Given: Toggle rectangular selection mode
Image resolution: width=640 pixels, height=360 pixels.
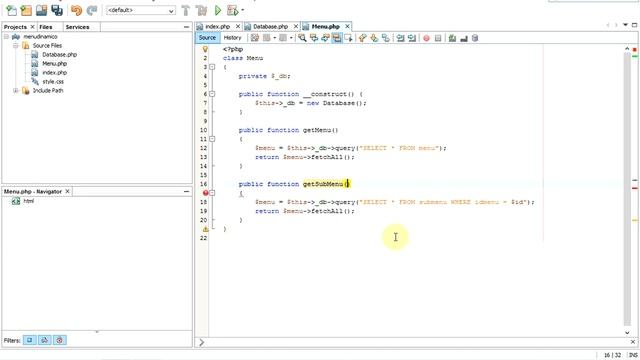Looking at the screenshot, I should (348, 38).
